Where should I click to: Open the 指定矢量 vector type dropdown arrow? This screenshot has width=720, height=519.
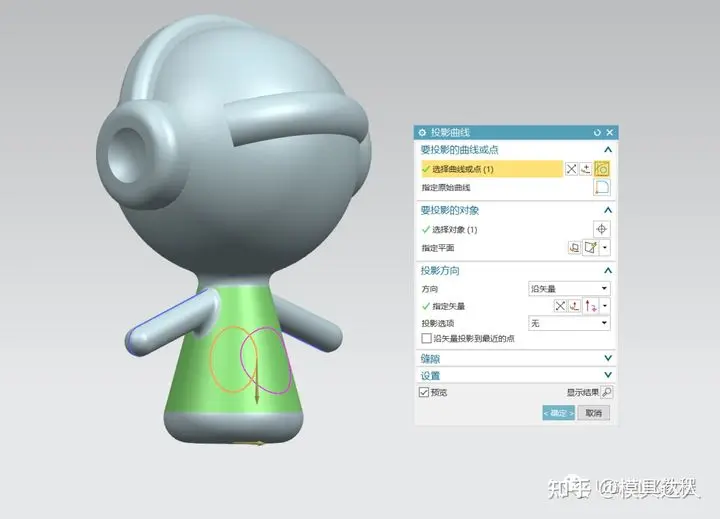pos(605,306)
